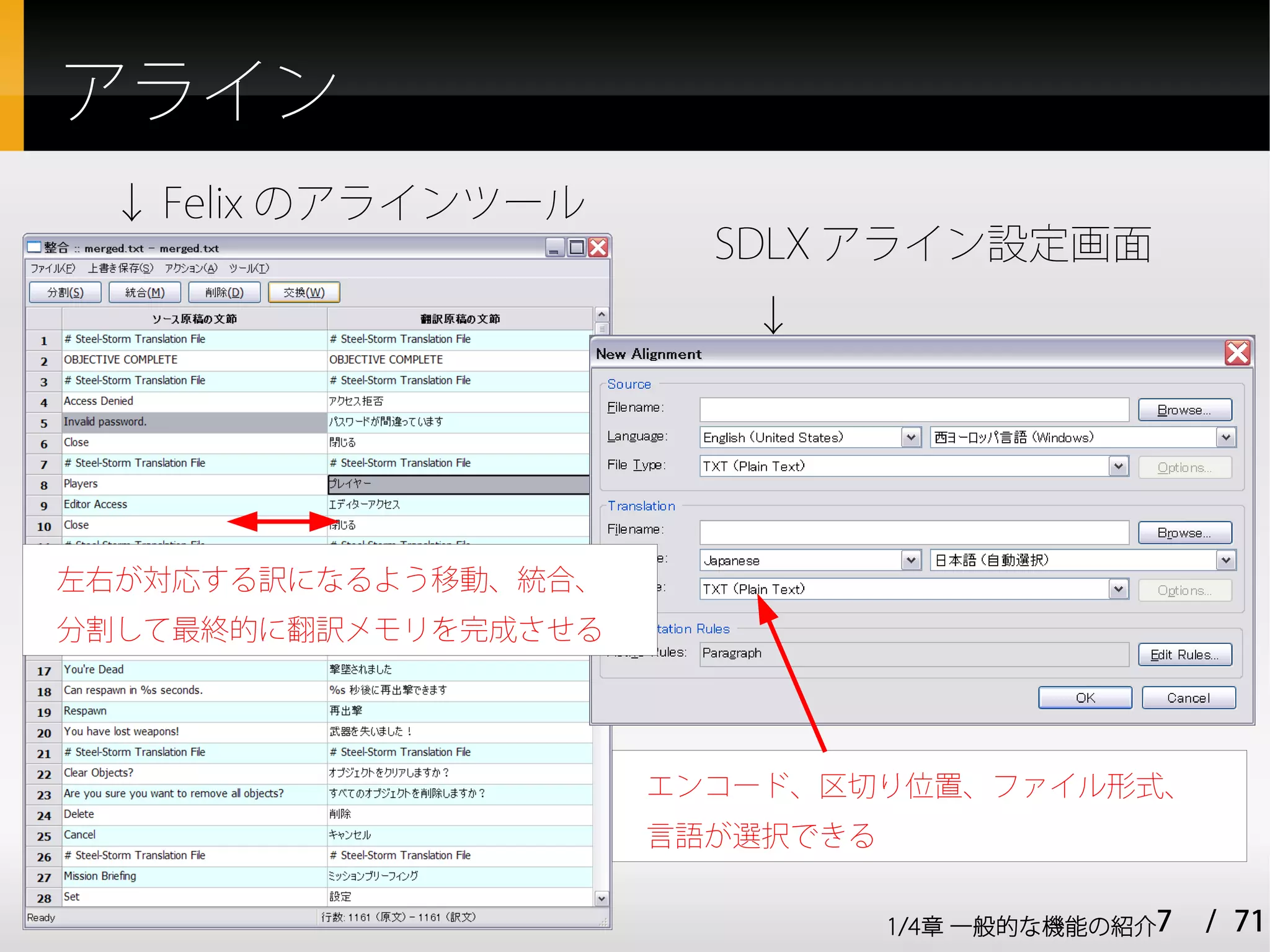
Task: Click the Translation Filename input field
Action: (x=914, y=532)
